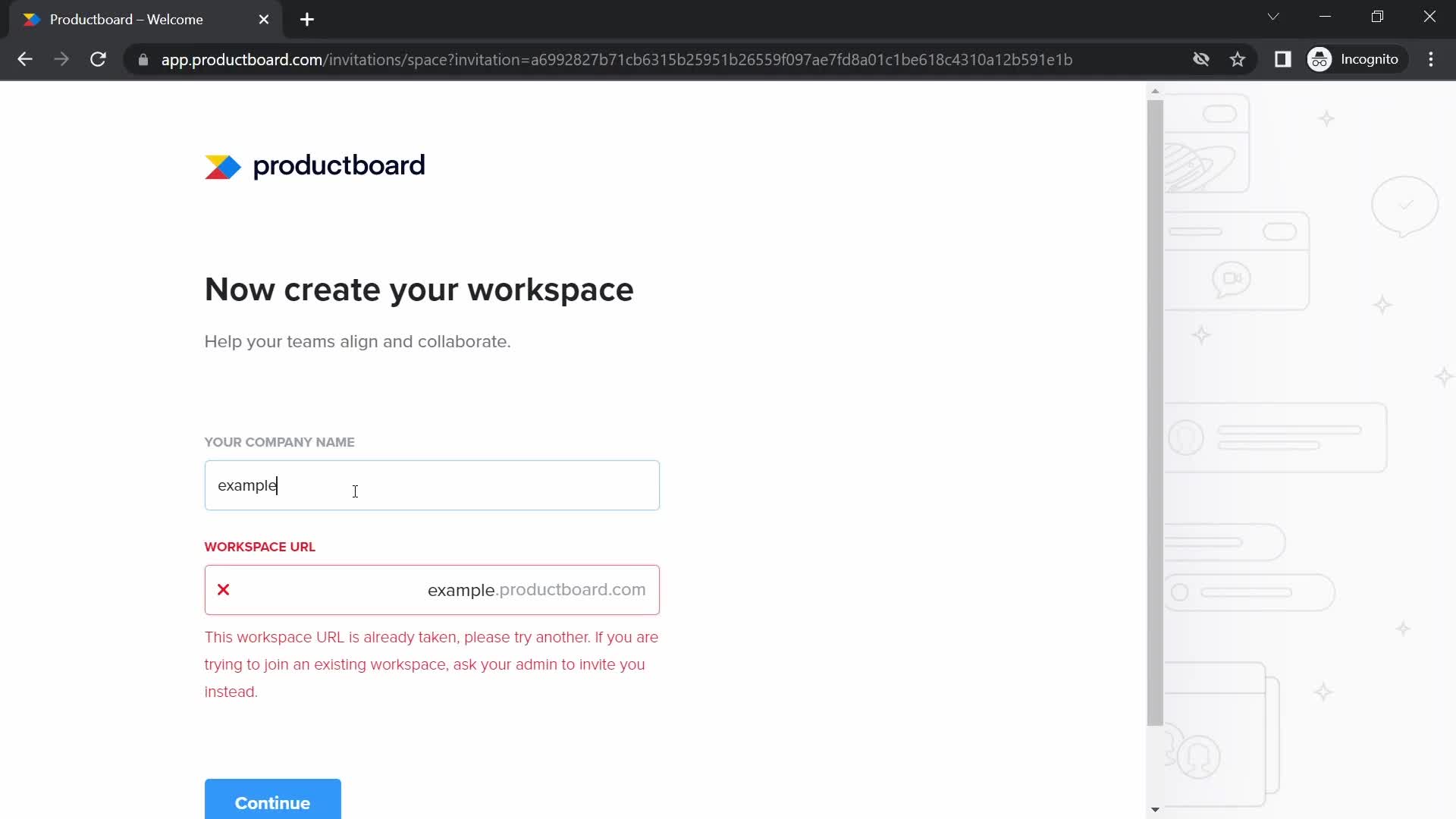Screen dimensions: 1456x819
Task: Reload the page
Action: tap(98, 59)
